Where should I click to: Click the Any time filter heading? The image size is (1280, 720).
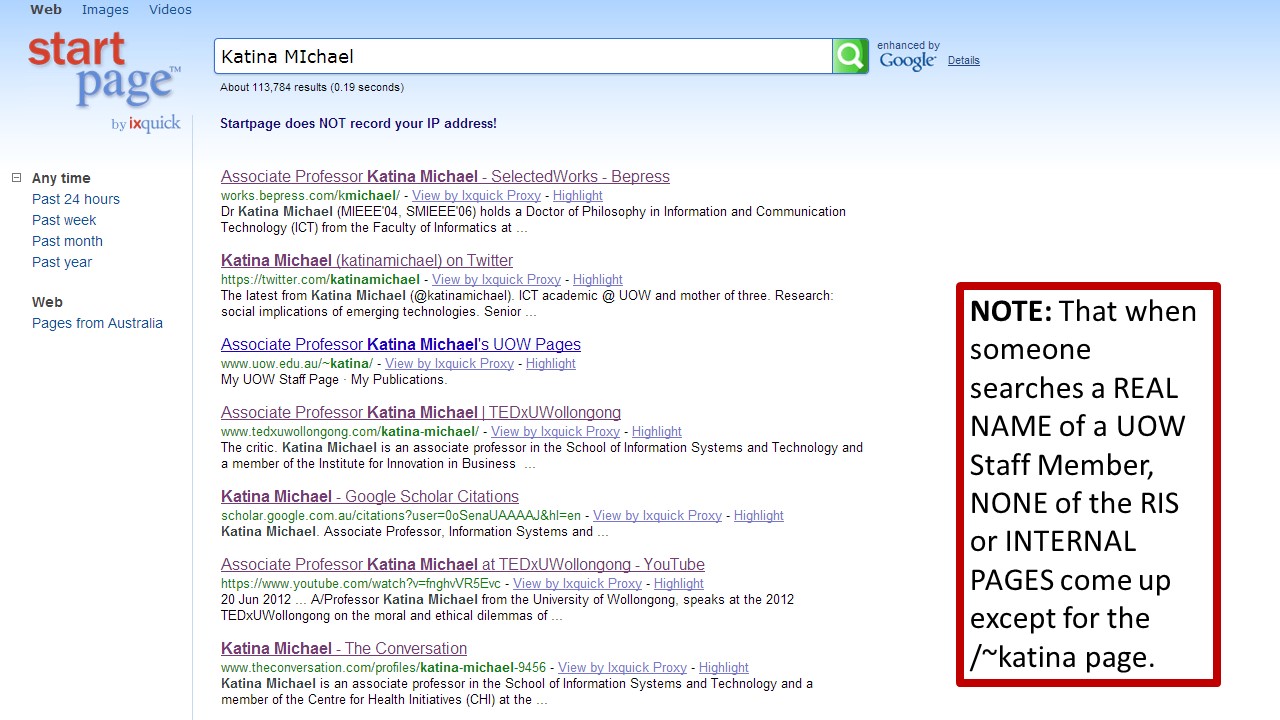[x=61, y=178]
